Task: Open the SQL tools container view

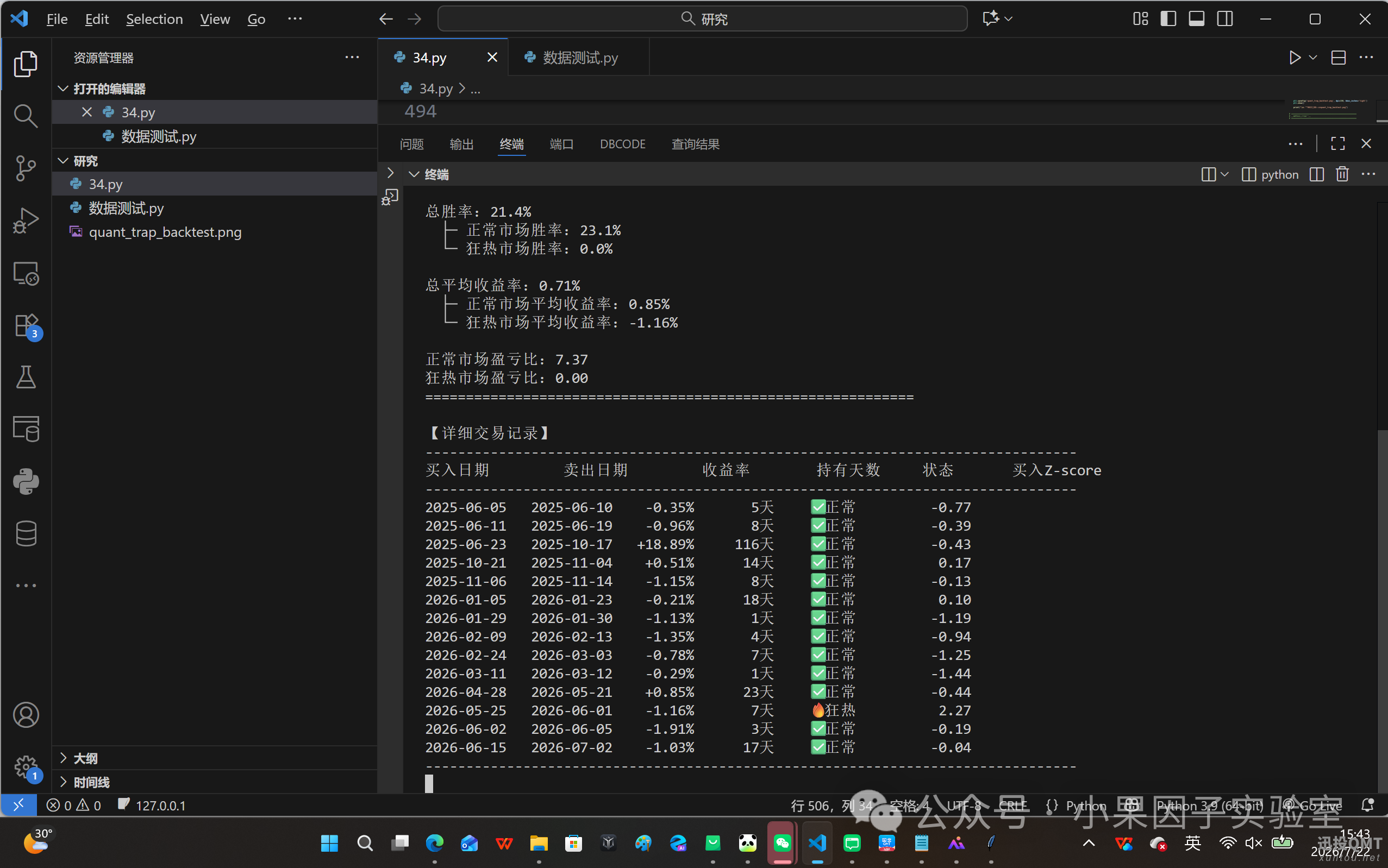Action: click(x=26, y=430)
